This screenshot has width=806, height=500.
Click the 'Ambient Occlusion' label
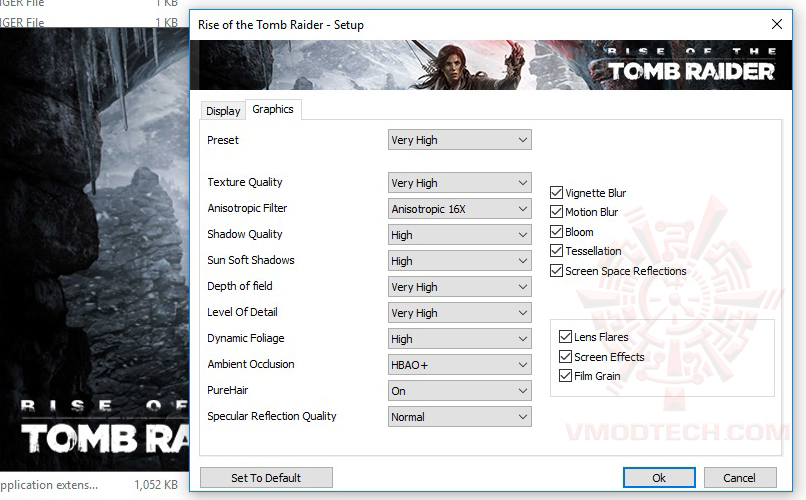pos(251,364)
